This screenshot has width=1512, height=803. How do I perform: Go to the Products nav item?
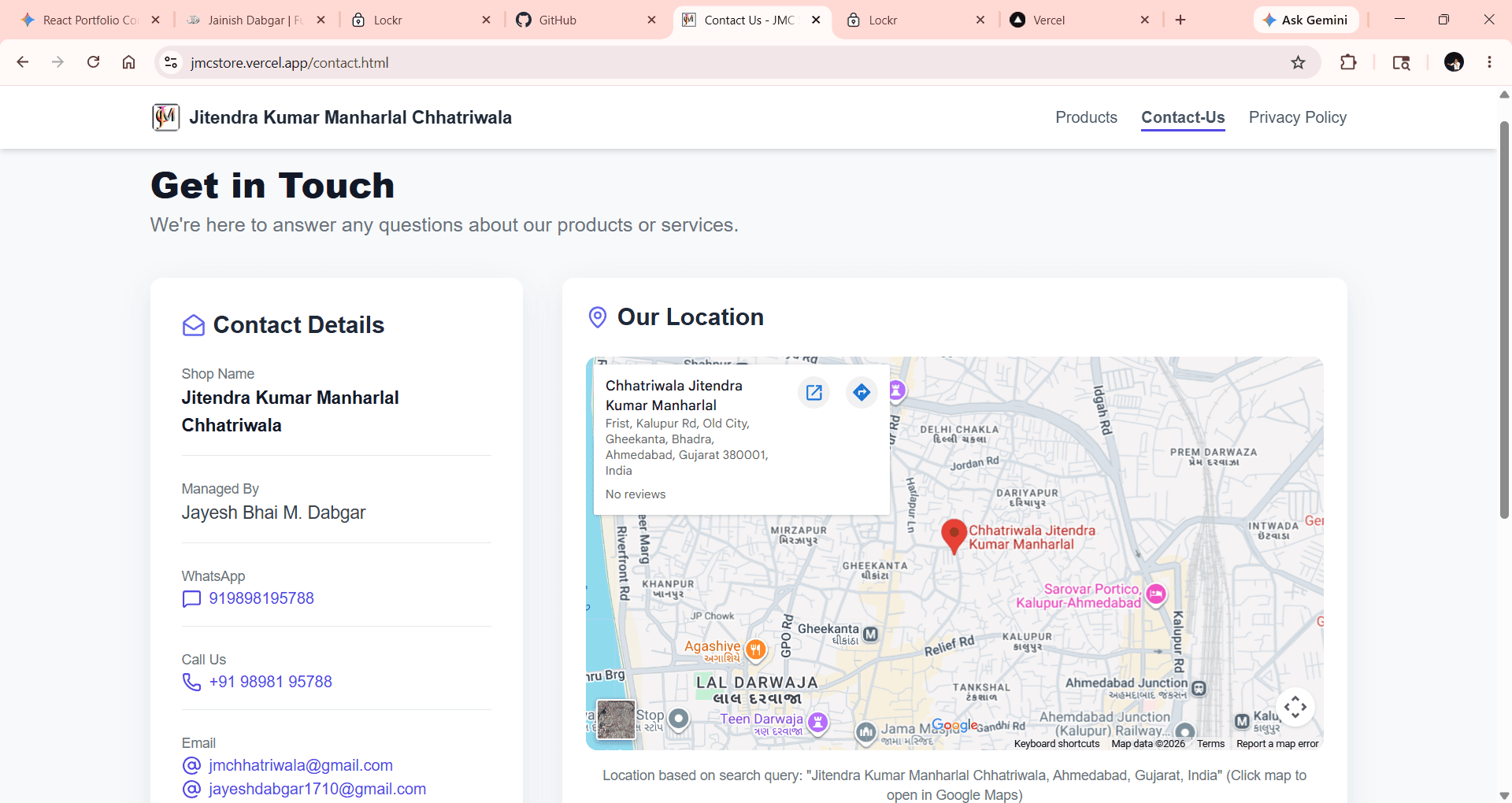coord(1086,117)
